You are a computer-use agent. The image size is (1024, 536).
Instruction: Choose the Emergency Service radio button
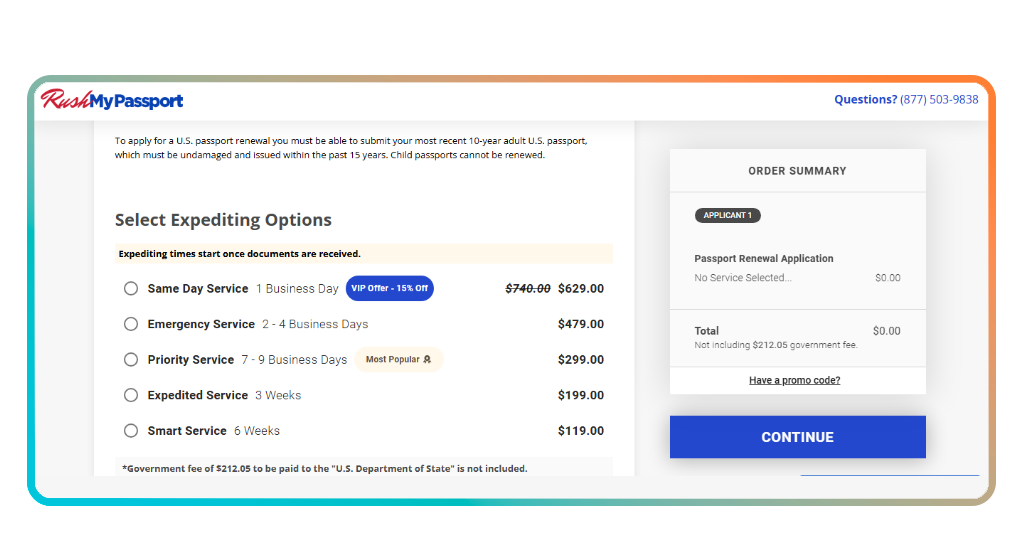point(131,324)
